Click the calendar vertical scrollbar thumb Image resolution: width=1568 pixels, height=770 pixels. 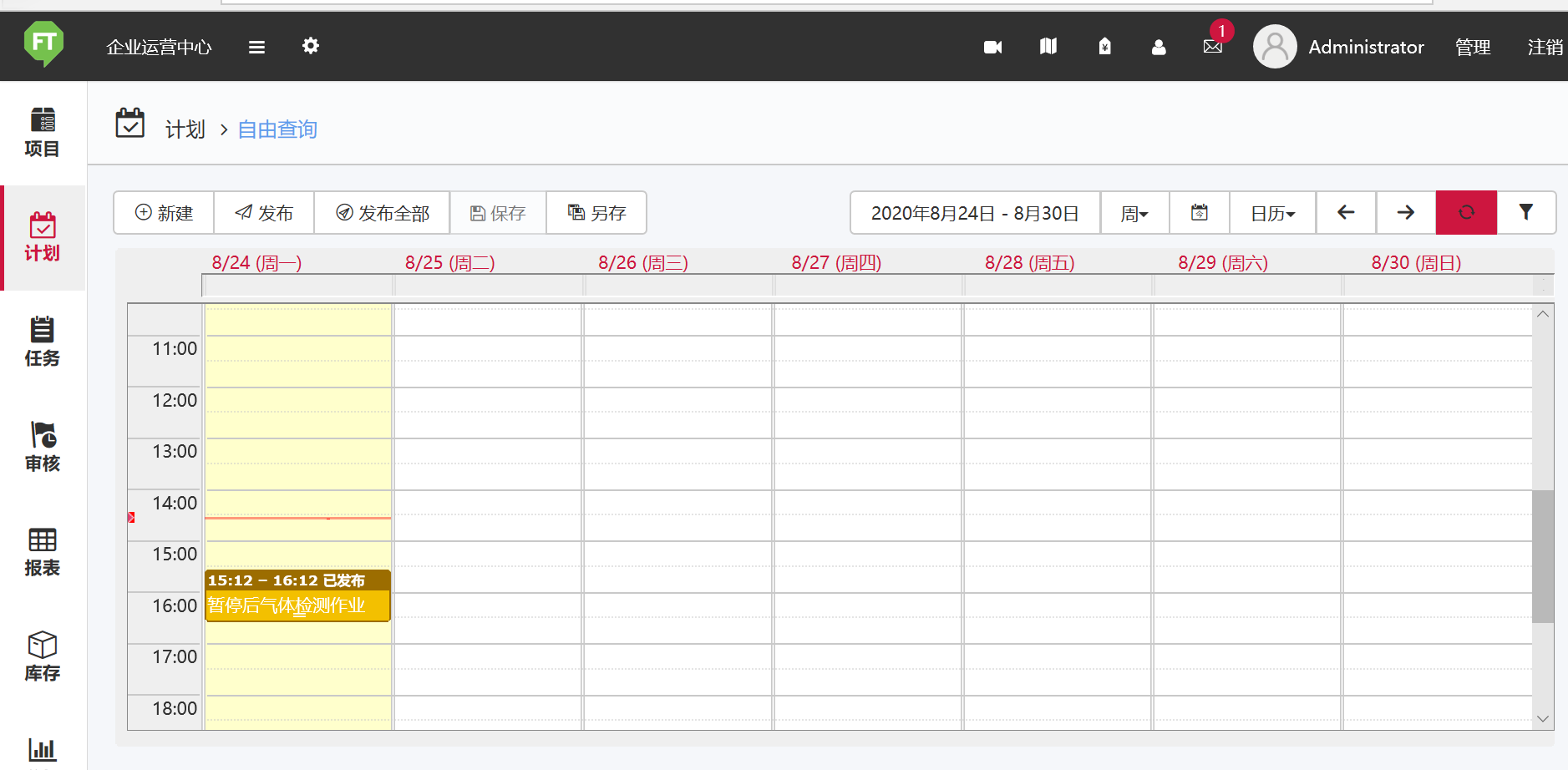pyautogui.click(x=1542, y=556)
